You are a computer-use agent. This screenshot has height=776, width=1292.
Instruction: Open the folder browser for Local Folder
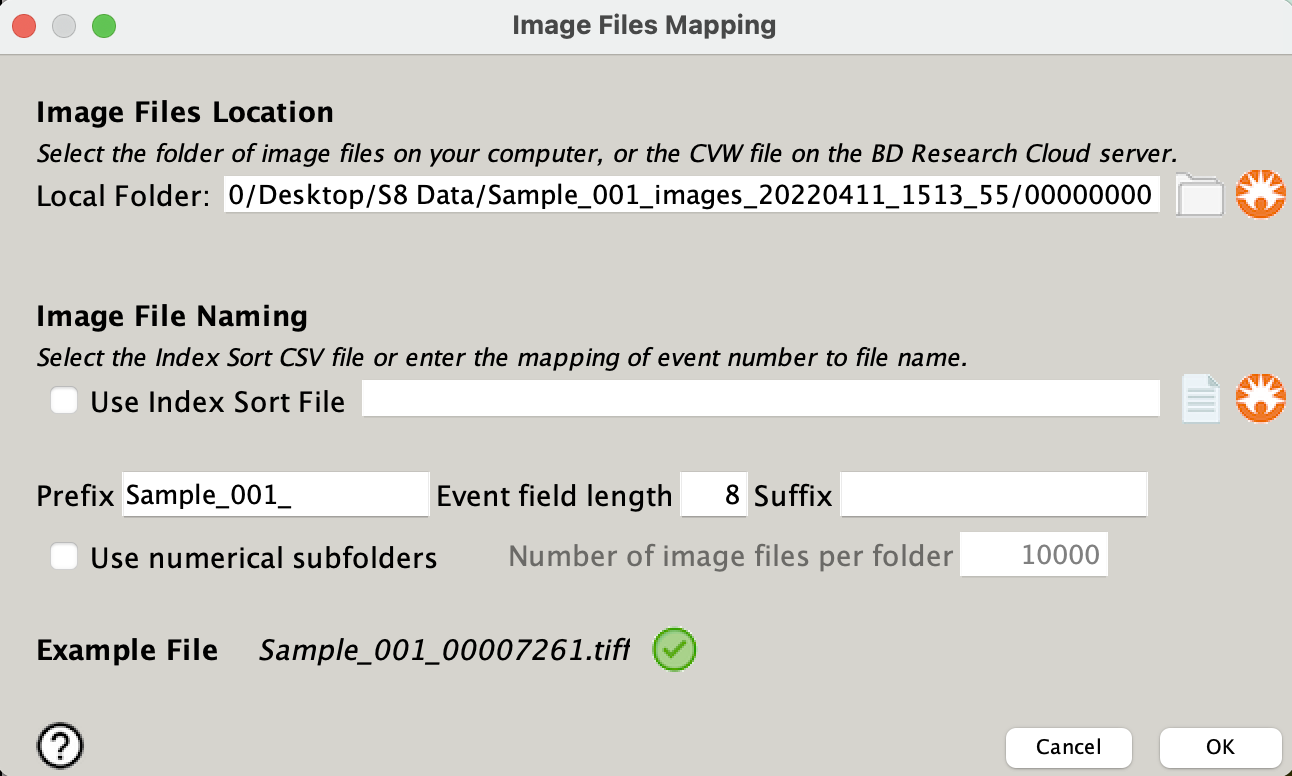[x=1200, y=195]
